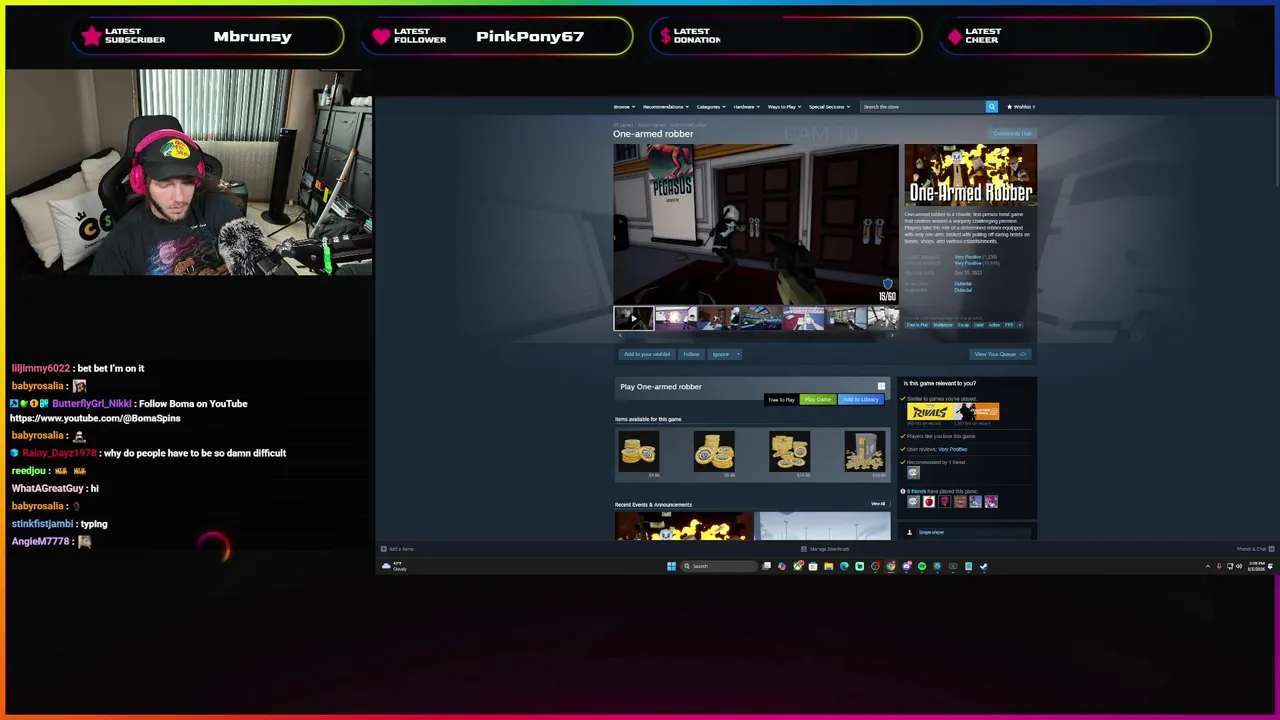Expand the Recommendations store menu

tap(665, 107)
